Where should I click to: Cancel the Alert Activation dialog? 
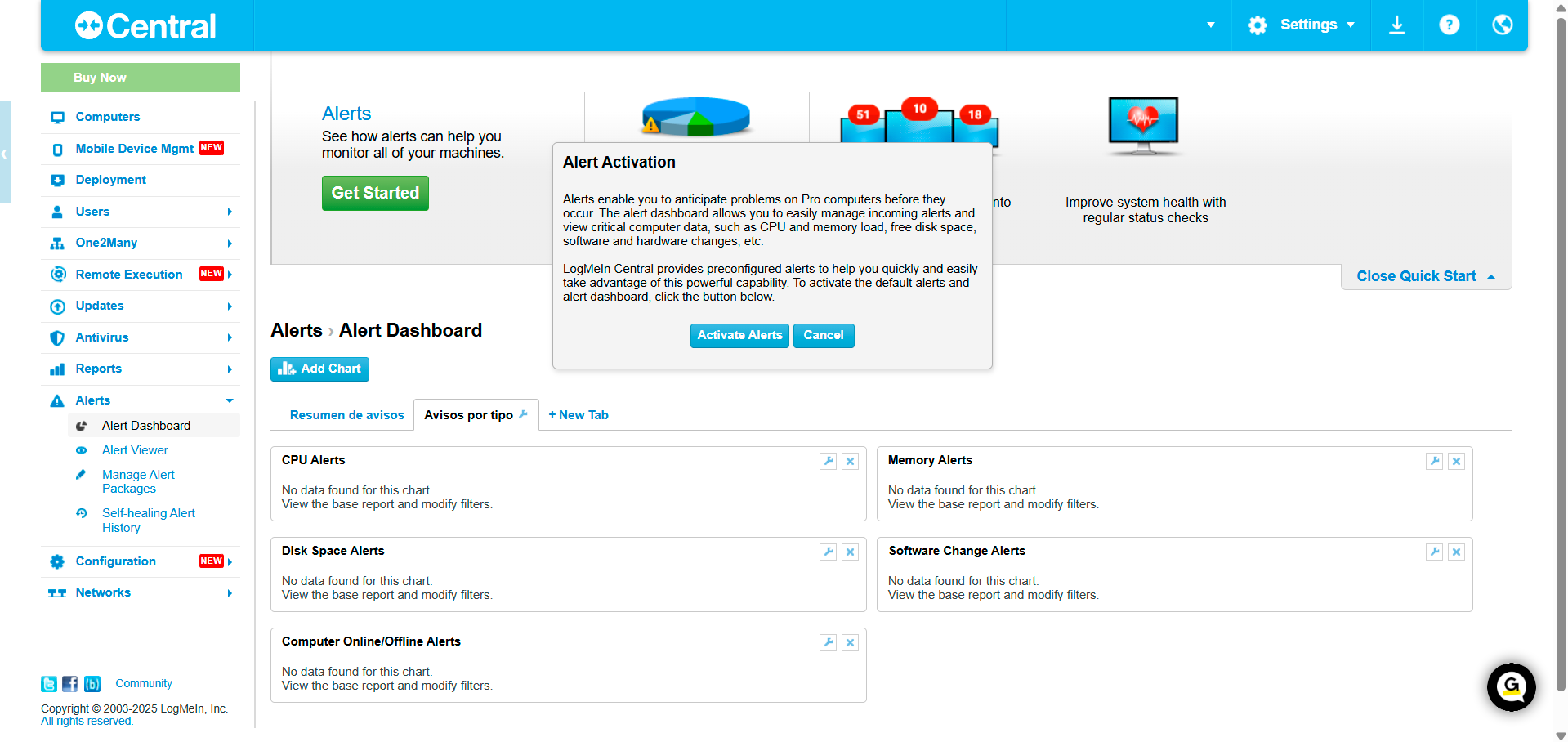pos(824,336)
